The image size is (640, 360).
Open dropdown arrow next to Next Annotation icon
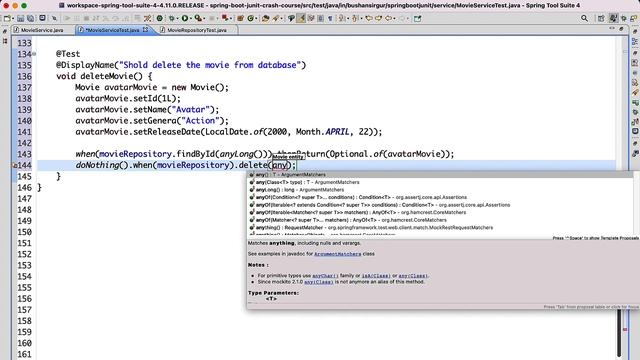point(348,19)
